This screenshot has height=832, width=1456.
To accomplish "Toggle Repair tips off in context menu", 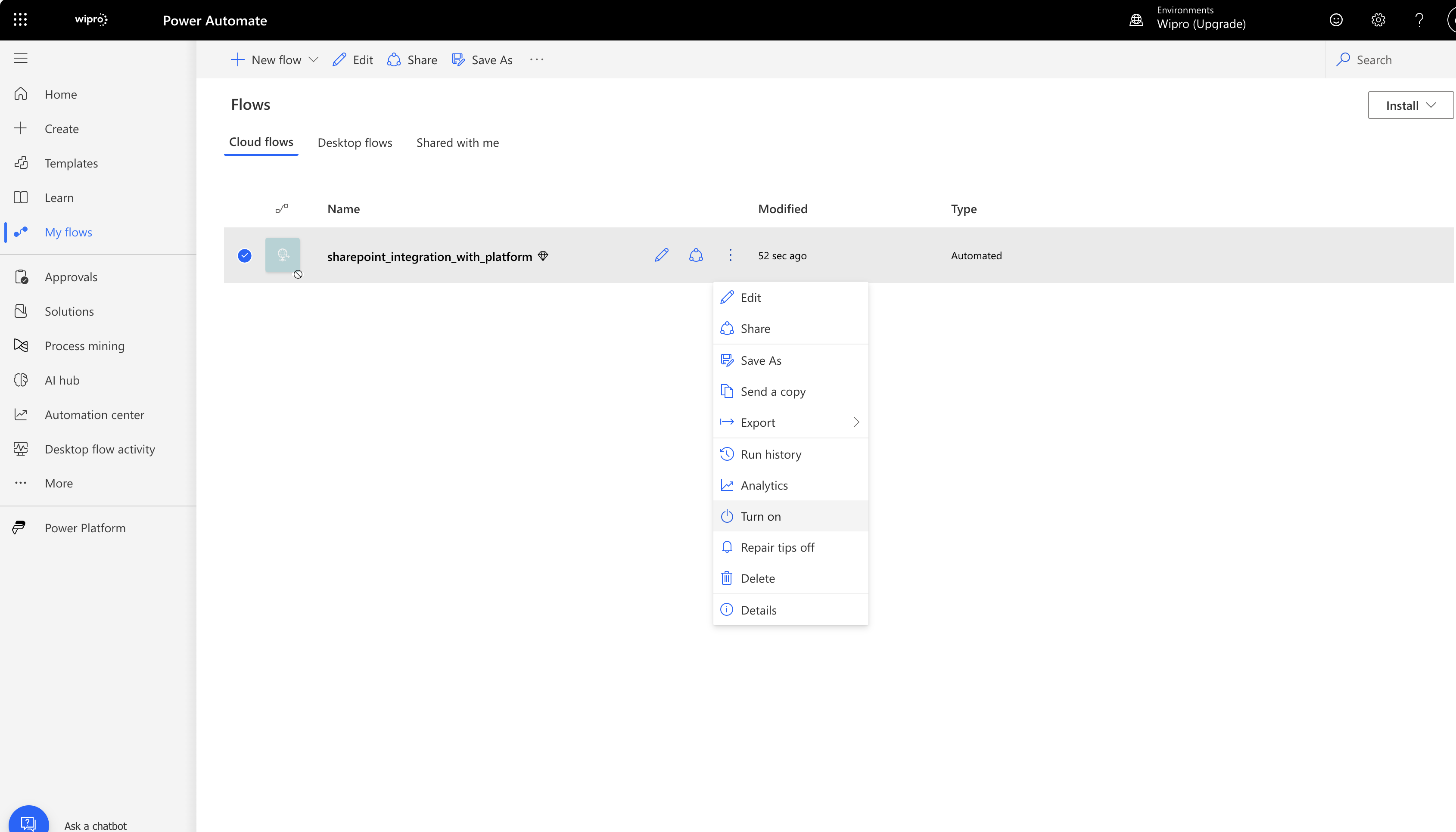I will [x=791, y=547].
